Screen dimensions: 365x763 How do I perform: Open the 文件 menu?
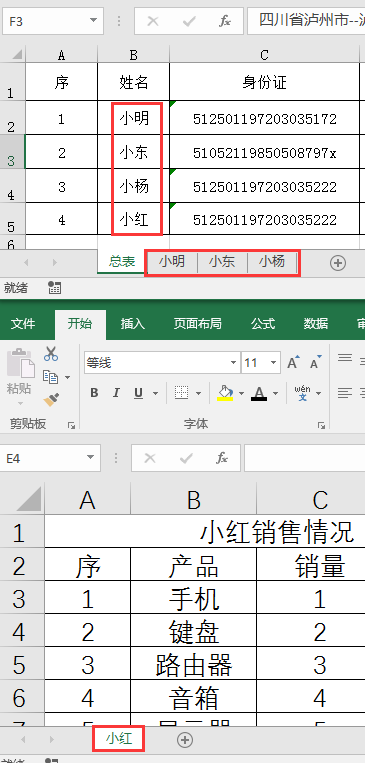point(23,324)
